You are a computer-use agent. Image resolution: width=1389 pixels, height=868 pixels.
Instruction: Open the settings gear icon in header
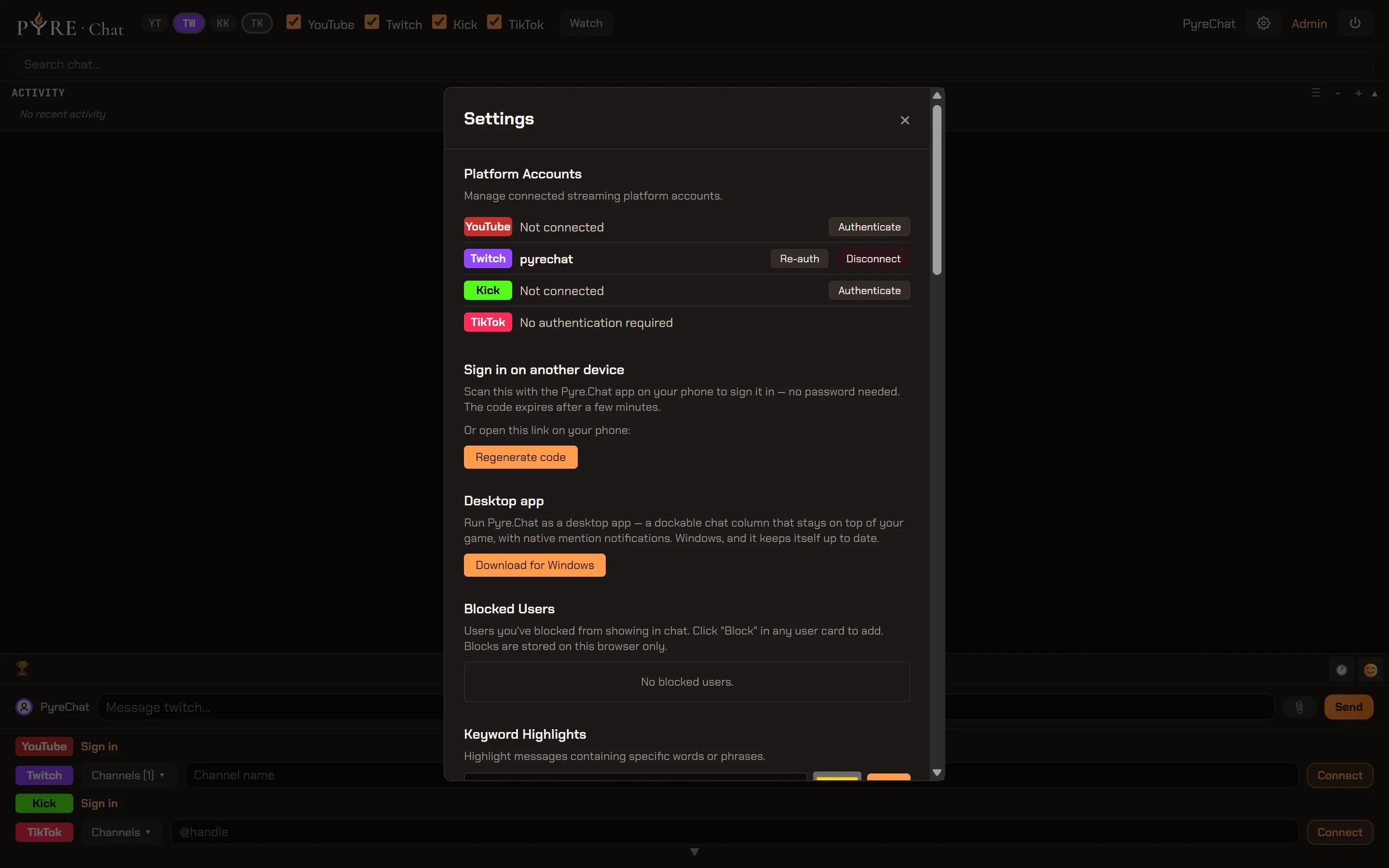(1263, 24)
